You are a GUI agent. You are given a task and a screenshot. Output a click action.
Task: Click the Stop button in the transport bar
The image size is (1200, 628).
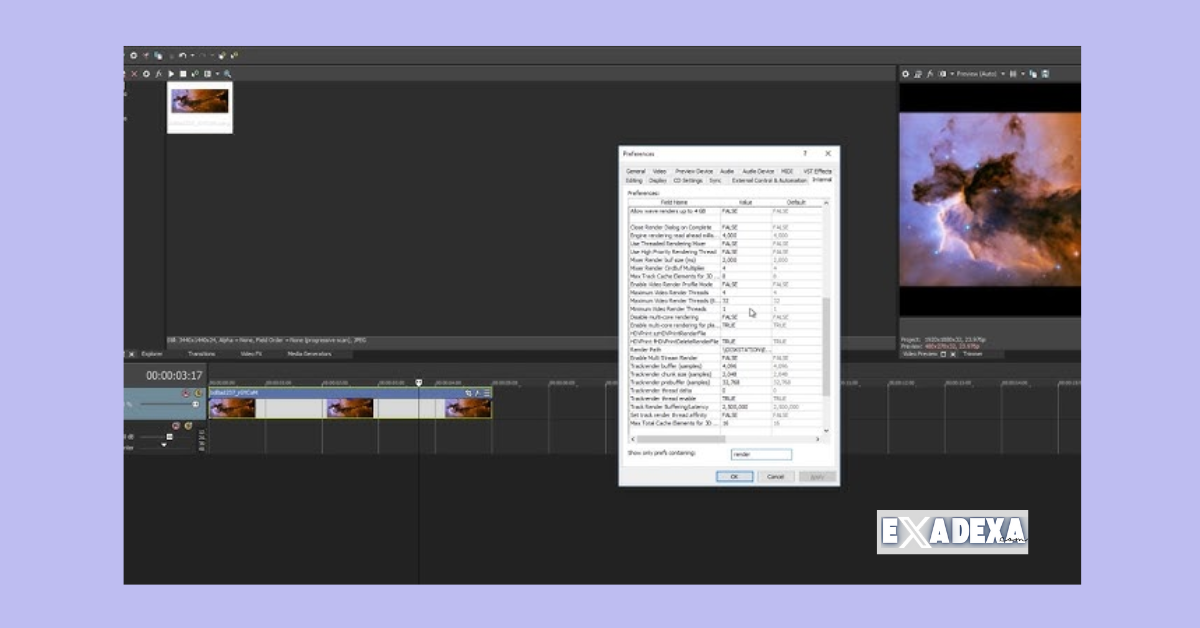tap(183, 73)
